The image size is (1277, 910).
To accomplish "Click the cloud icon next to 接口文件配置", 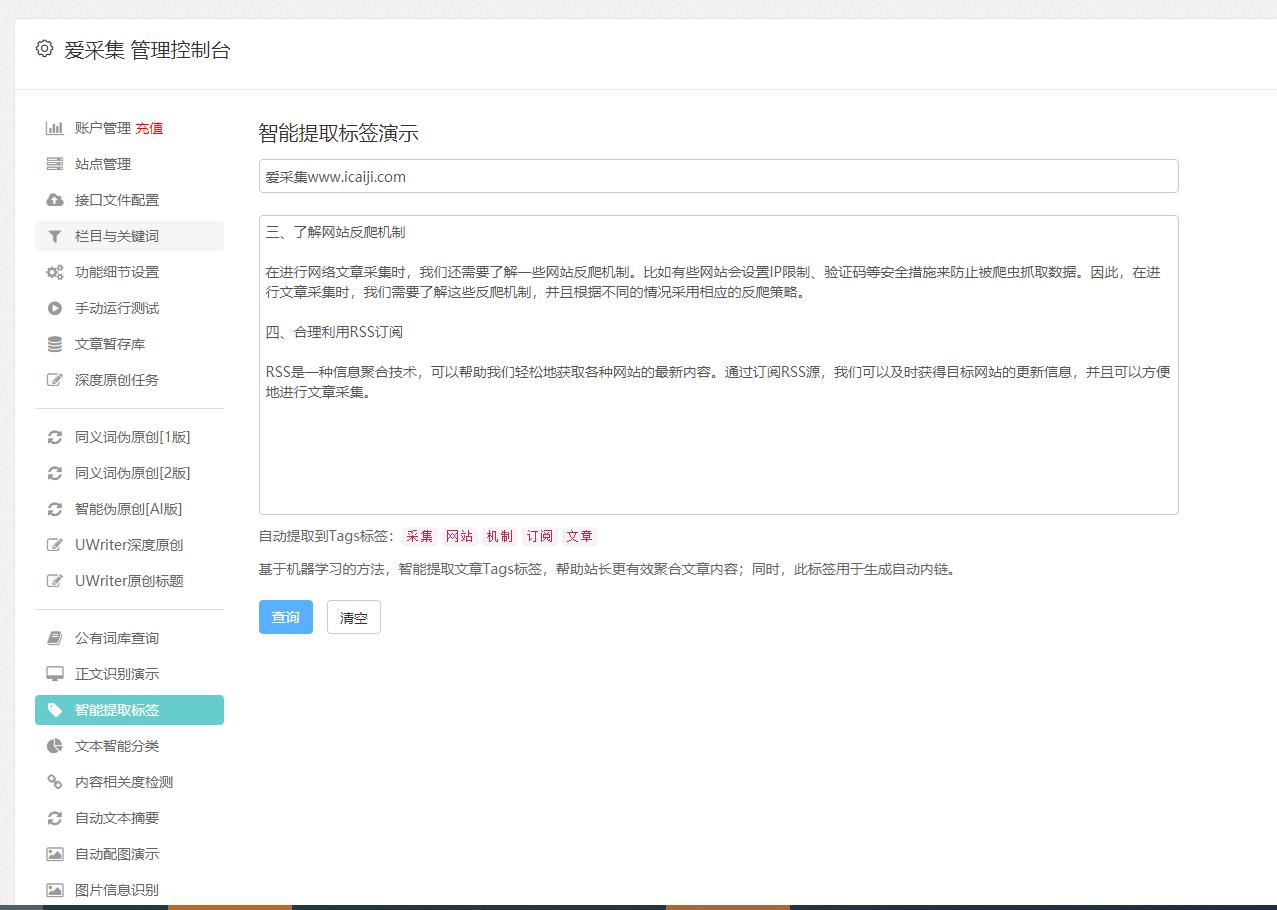I will point(57,200).
